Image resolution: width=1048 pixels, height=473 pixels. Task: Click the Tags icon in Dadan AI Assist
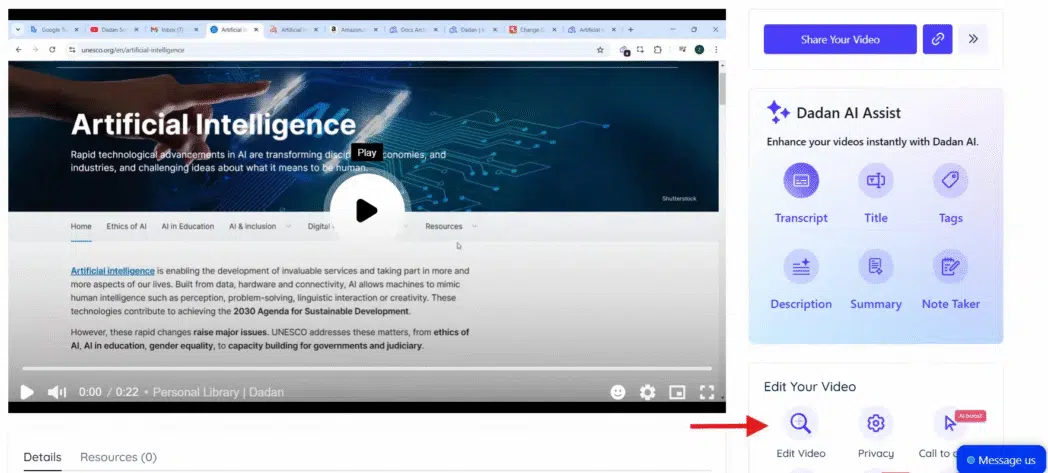coord(950,181)
